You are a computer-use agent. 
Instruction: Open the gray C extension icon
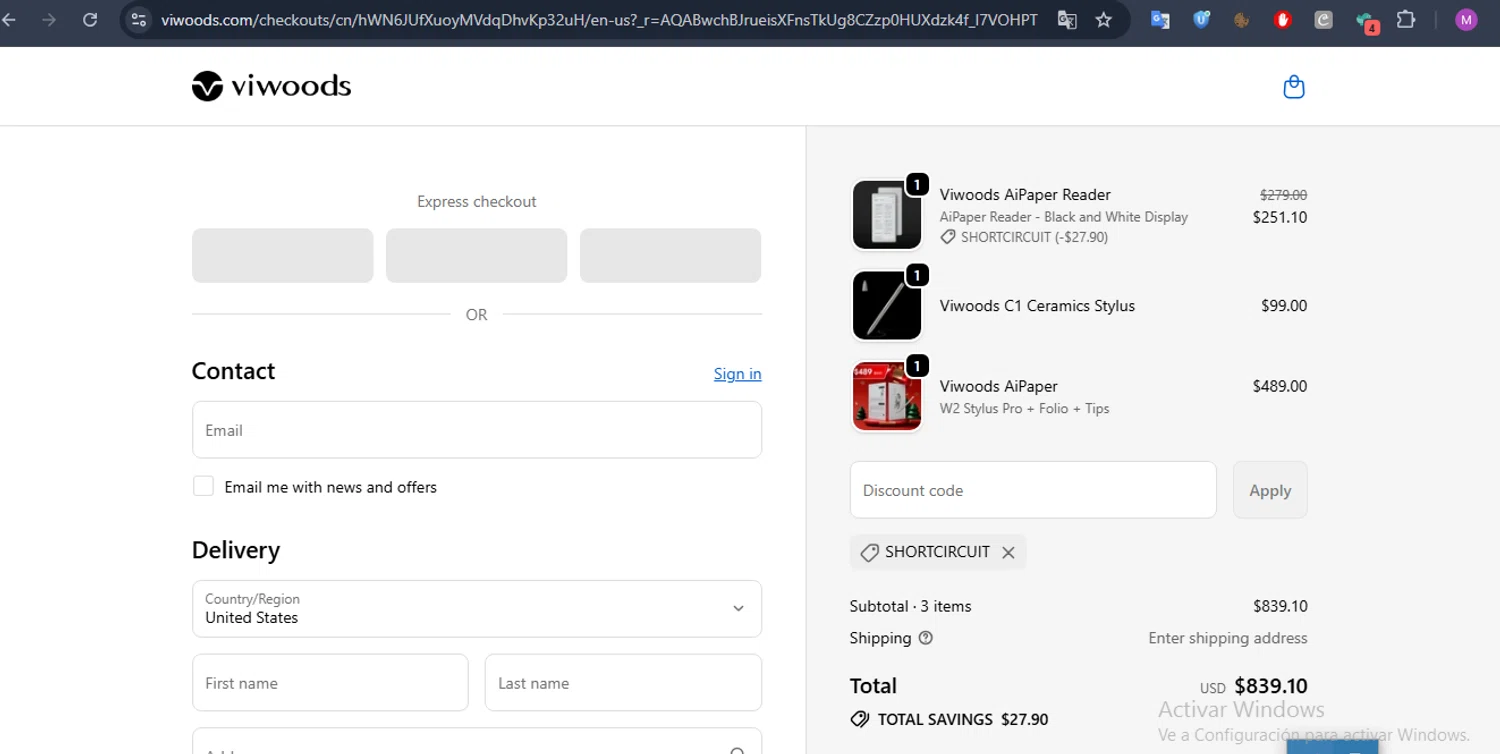pyautogui.click(x=1323, y=19)
